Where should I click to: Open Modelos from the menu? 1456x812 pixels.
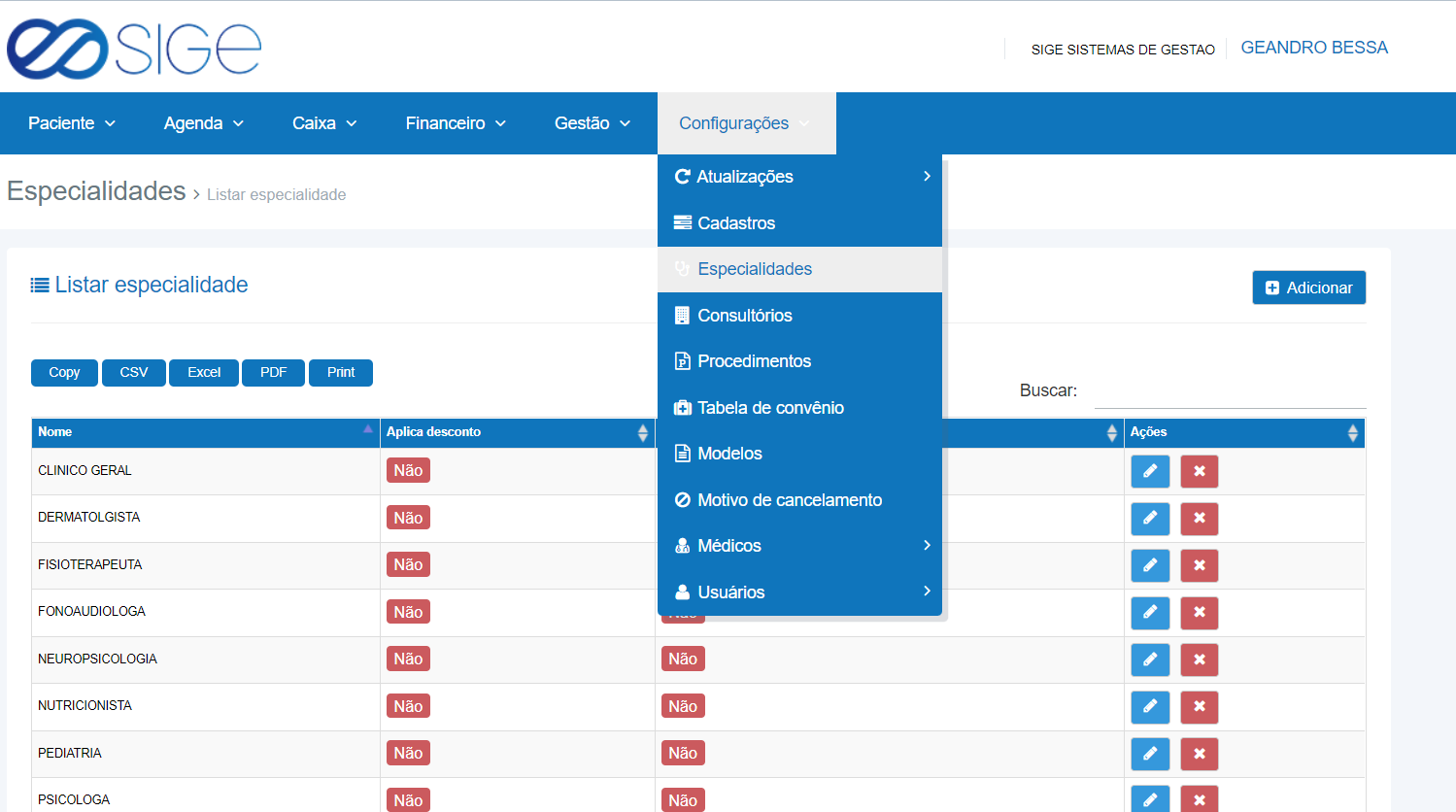click(799, 454)
